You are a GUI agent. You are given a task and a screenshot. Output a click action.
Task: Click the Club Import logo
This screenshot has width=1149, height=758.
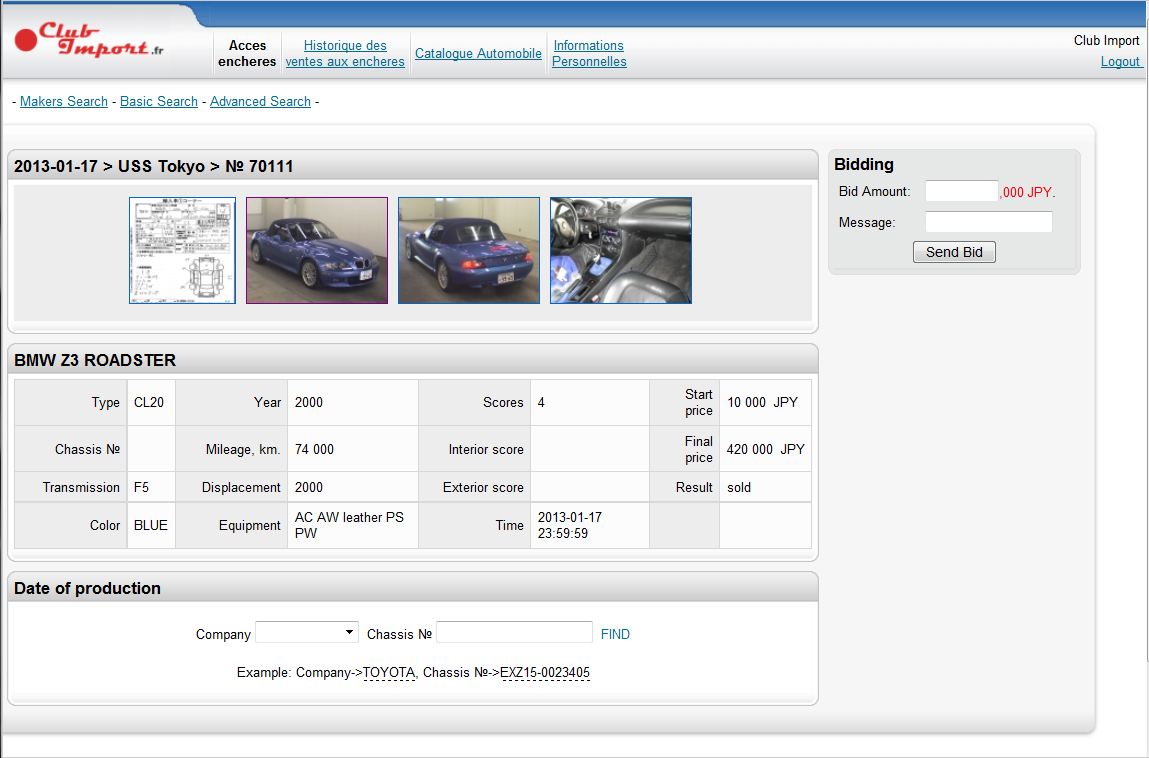tap(89, 41)
